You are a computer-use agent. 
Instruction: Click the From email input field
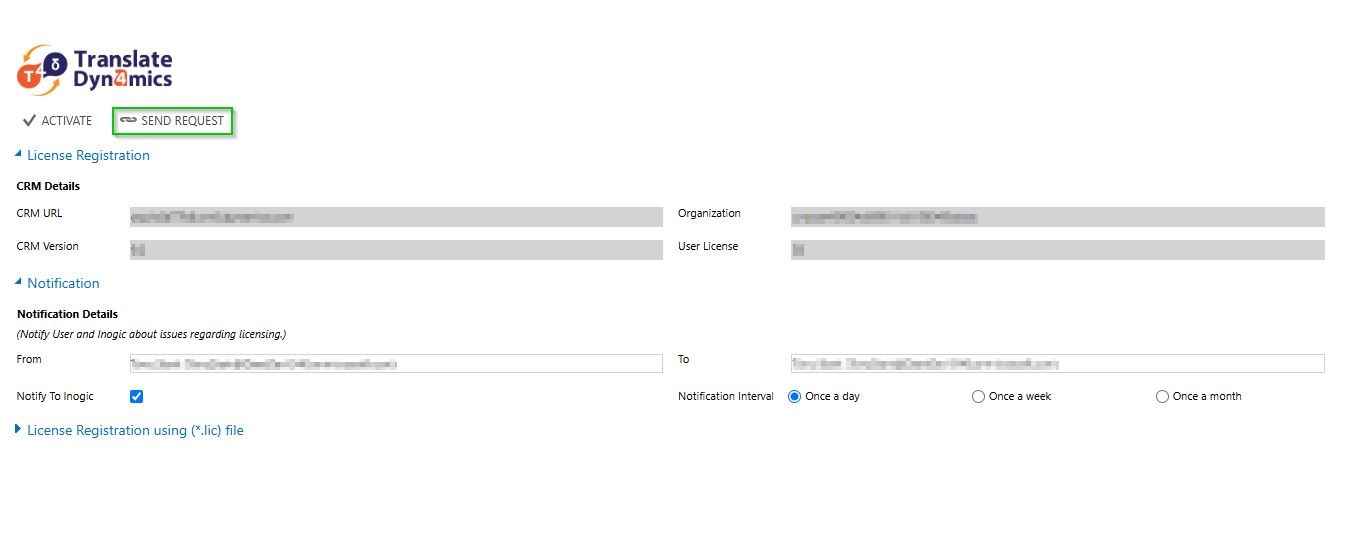396,364
